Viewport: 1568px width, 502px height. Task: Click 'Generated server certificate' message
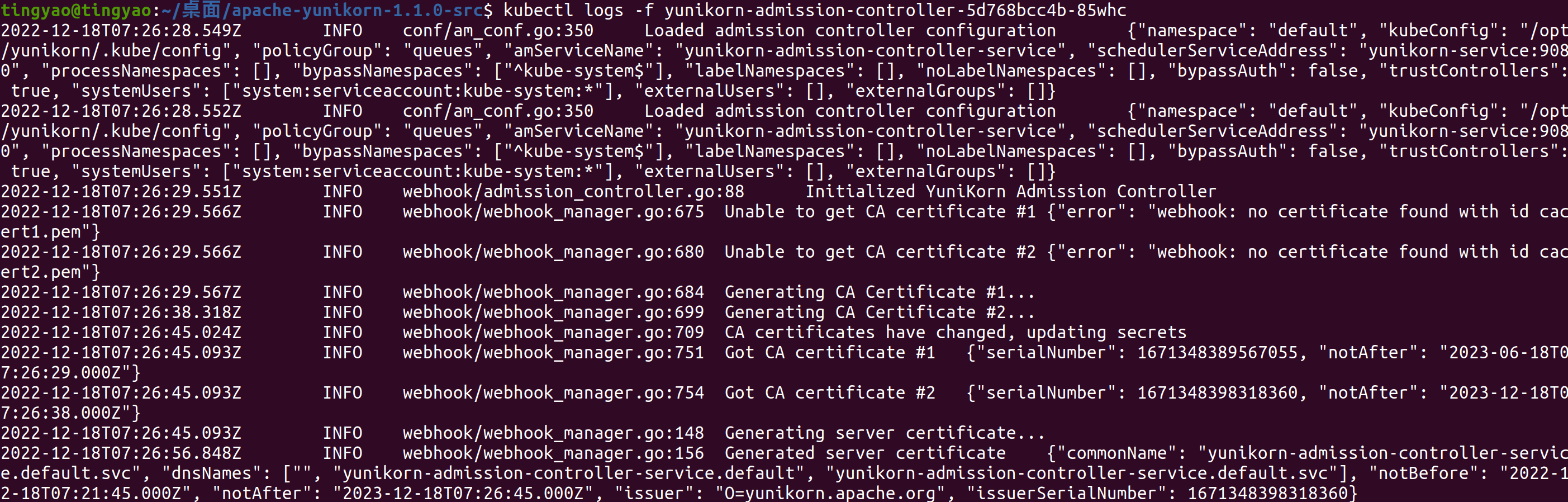pos(865,453)
